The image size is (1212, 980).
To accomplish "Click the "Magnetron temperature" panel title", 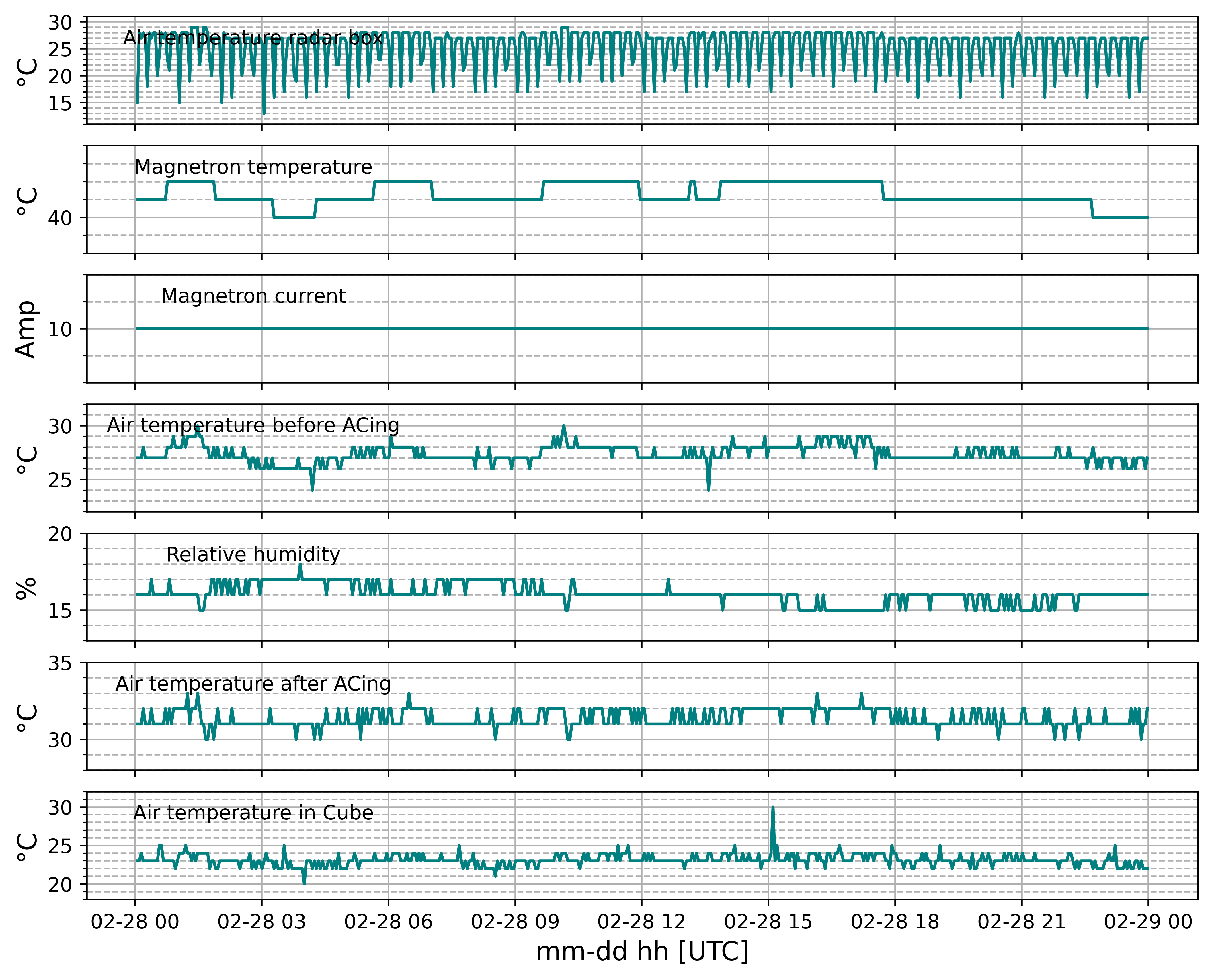I will click(253, 167).
